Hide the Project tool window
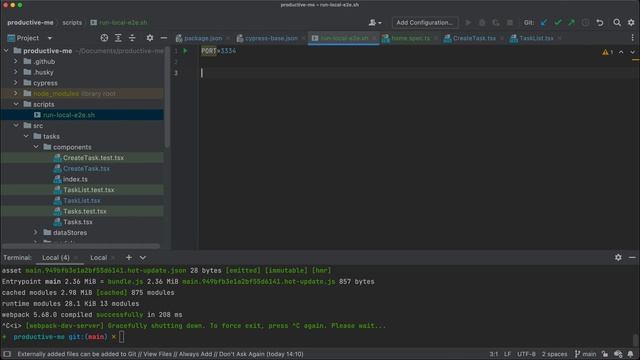 (x=164, y=38)
